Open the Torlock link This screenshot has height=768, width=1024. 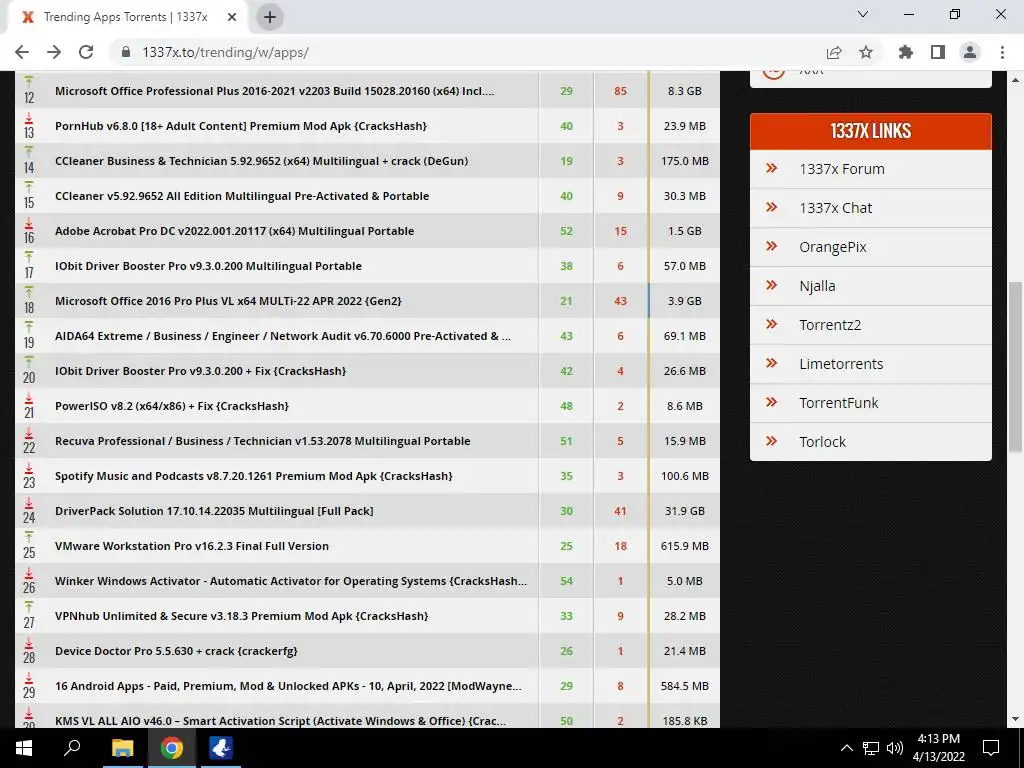click(x=822, y=442)
